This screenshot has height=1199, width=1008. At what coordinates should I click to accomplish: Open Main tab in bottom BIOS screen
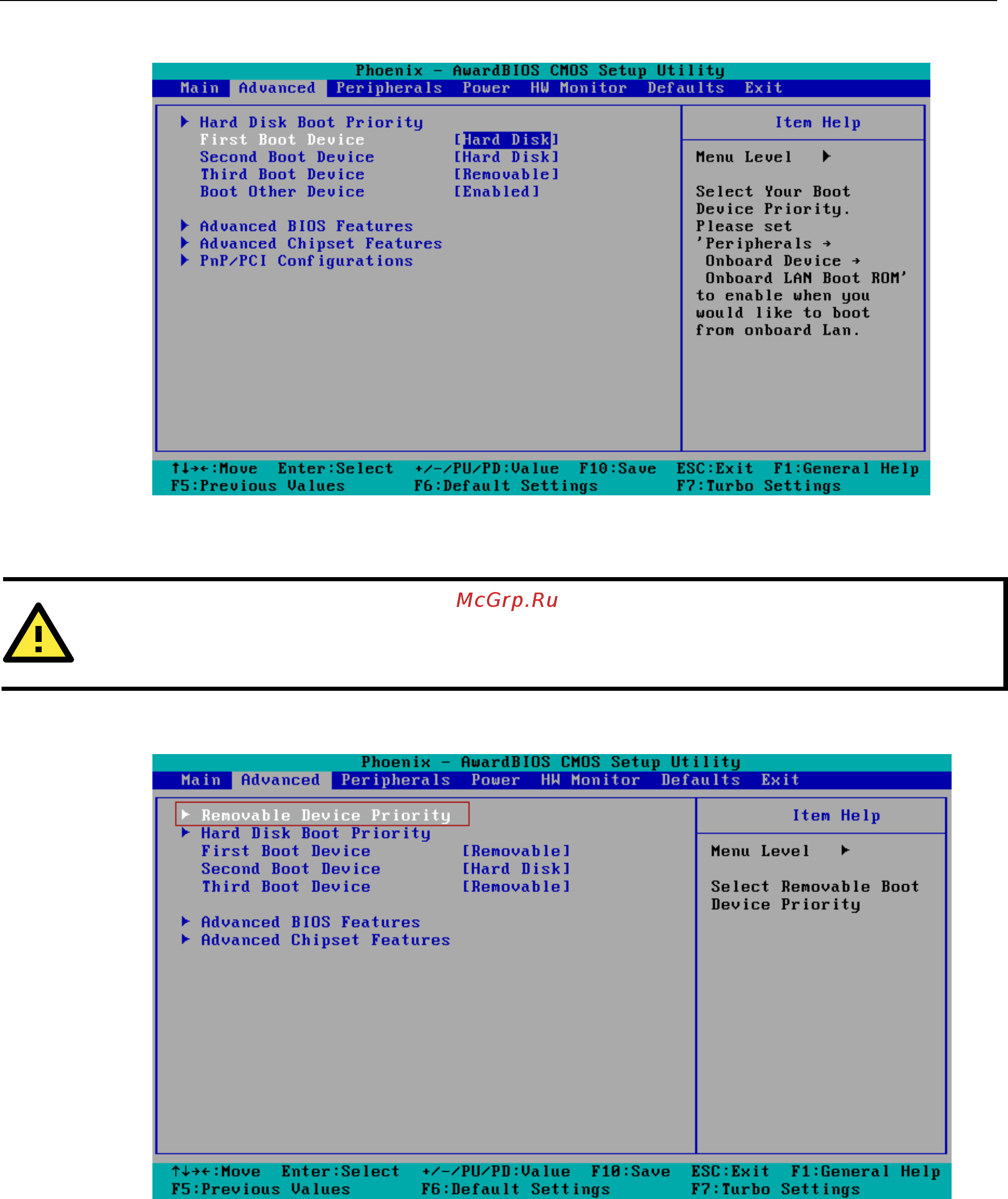[x=201, y=780]
